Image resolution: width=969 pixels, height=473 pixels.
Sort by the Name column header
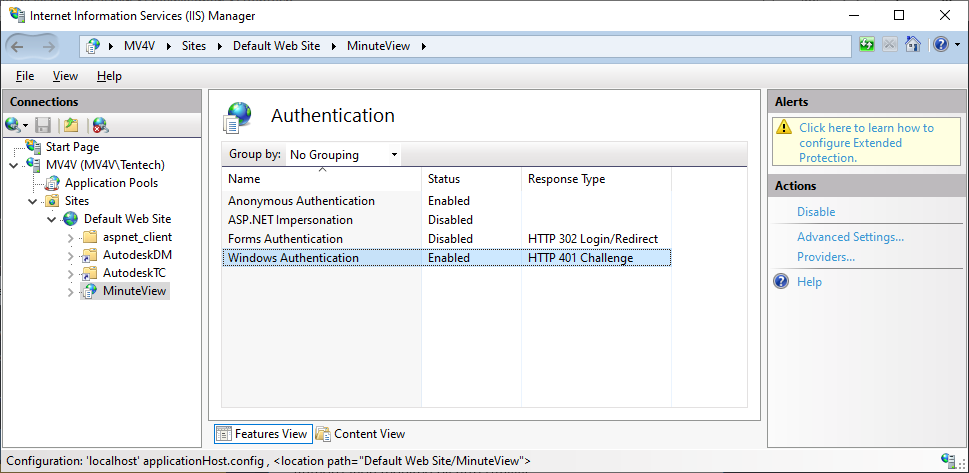[x=322, y=179]
